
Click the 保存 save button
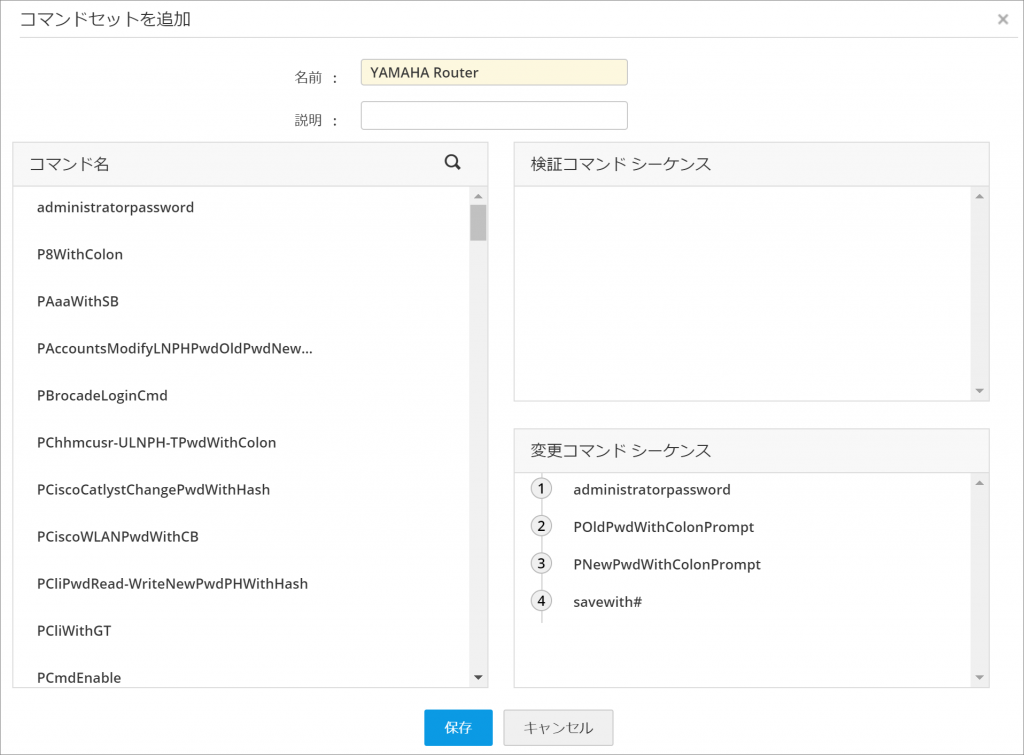tap(458, 728)
